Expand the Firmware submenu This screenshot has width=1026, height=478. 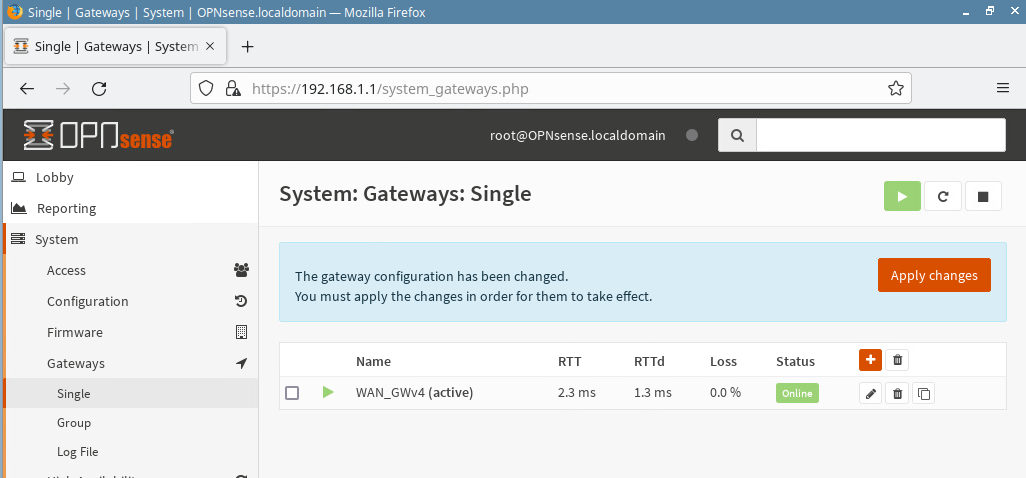pyautogui.click(x=74, y=333)
